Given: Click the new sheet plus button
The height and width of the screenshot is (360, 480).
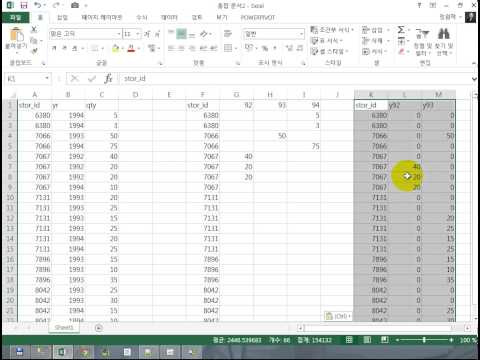Looking at the screenshot, I should pyautogui.click(x=99, y=328).
